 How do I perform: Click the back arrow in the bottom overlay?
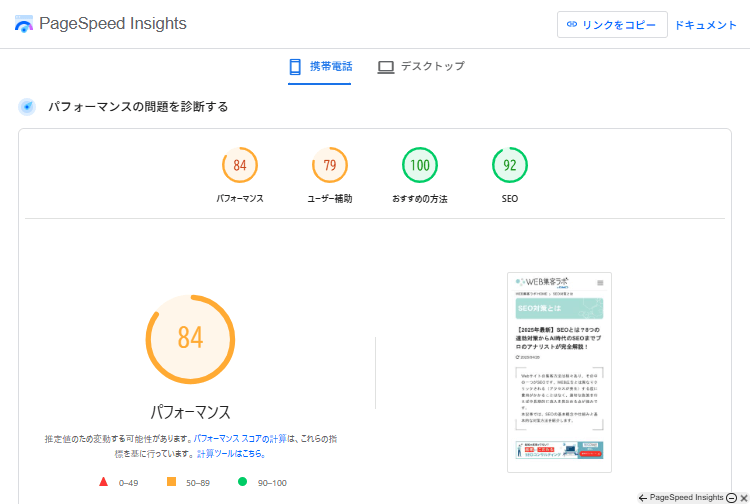point(642,497)
